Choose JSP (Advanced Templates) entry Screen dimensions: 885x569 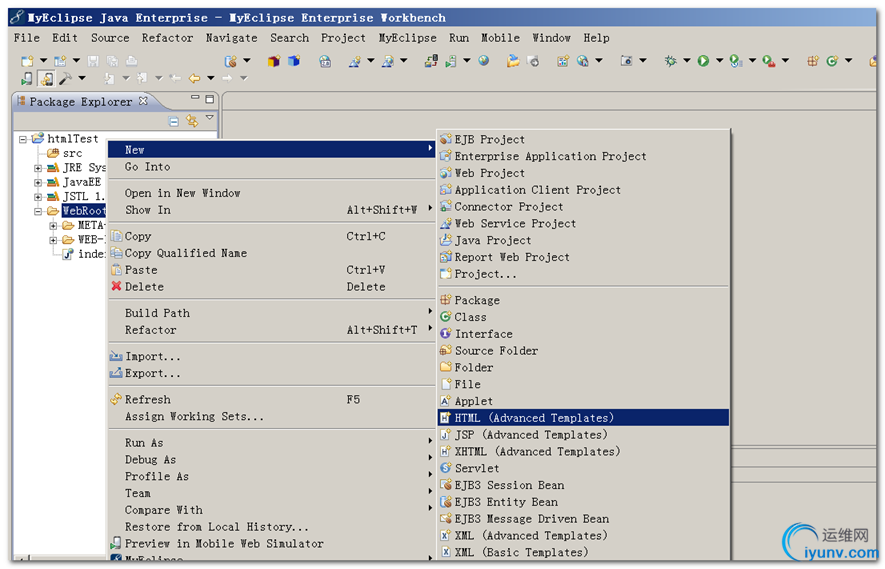click(x=530, y=435)
